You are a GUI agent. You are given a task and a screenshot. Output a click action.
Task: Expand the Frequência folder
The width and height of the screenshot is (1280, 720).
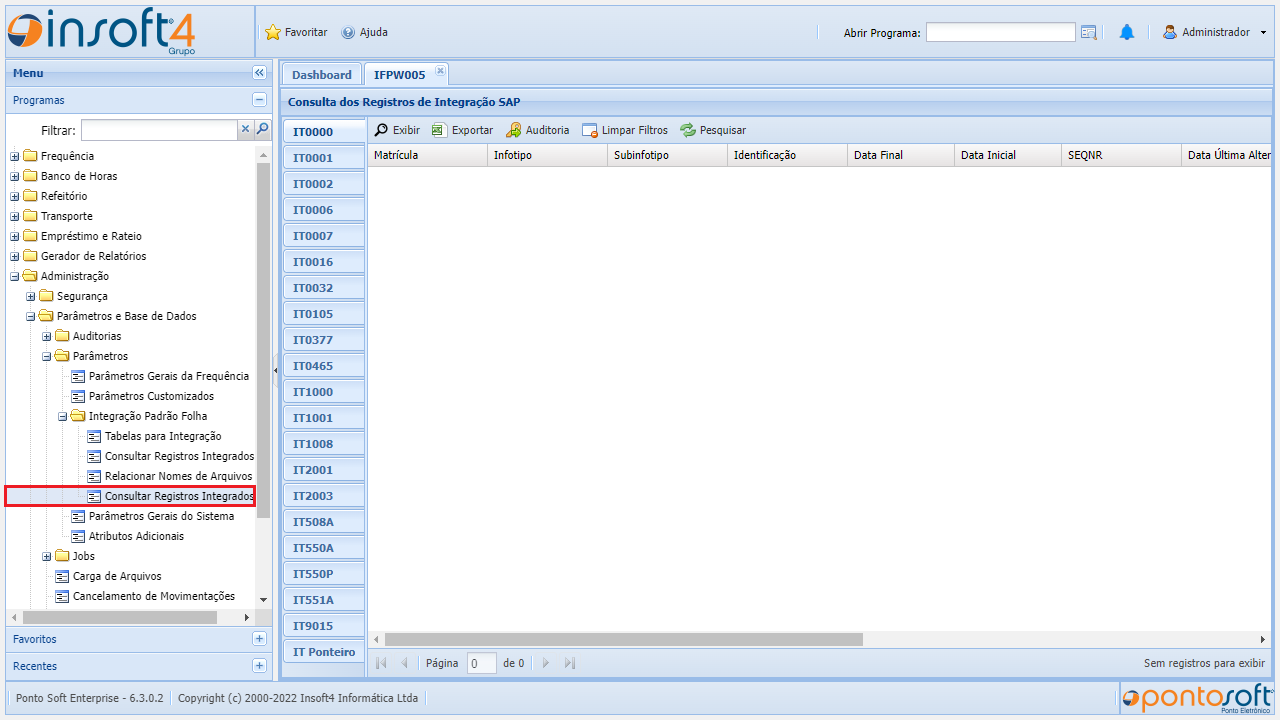click(x=13, y=156)
